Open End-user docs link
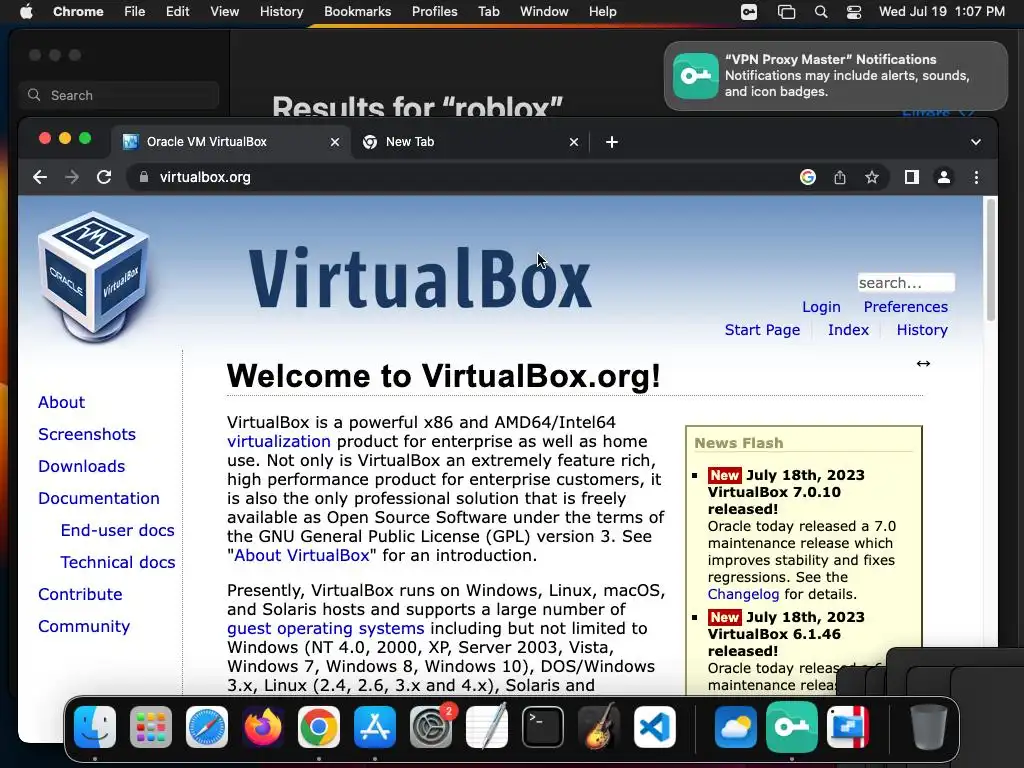This screenshot has width=1024, height=768. tap(118, 530)
